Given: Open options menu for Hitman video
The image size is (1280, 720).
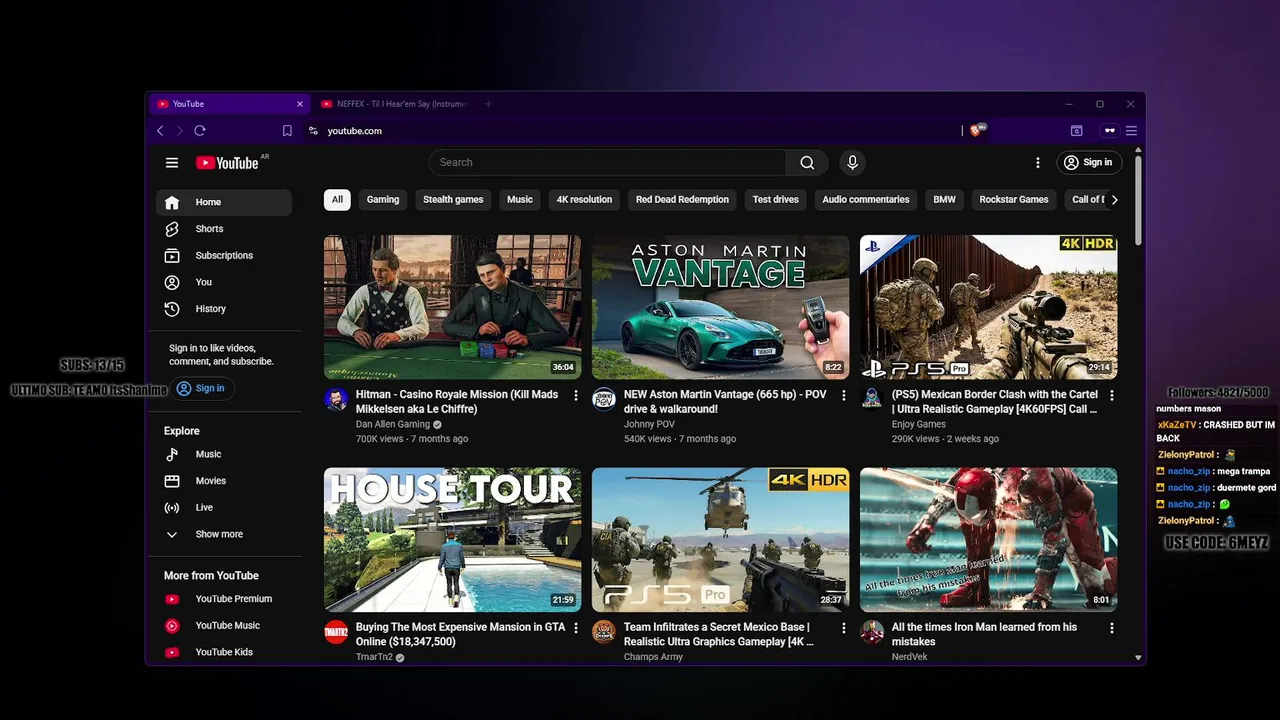Looking at the screenshot, I should point(575,396).
